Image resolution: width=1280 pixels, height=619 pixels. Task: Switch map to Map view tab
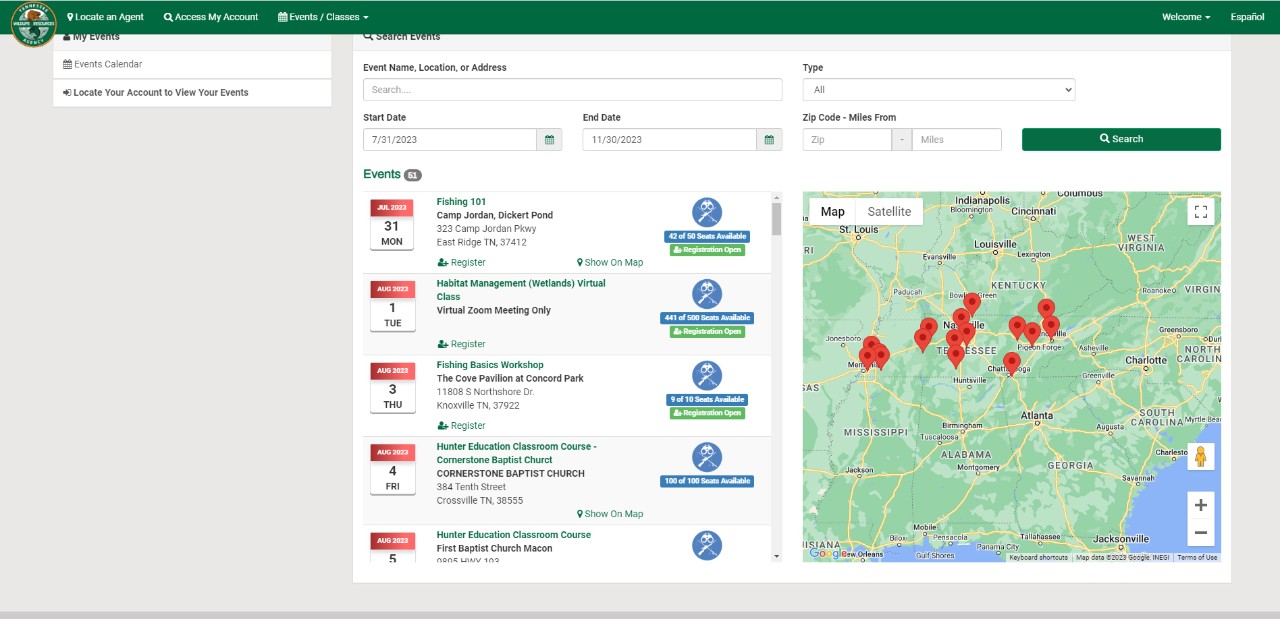pyautogui.click(x=833, y=211)
